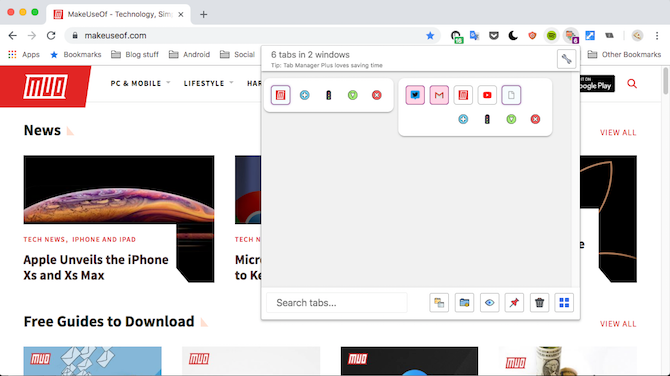Open blue diagonal arrow extension

590,35
